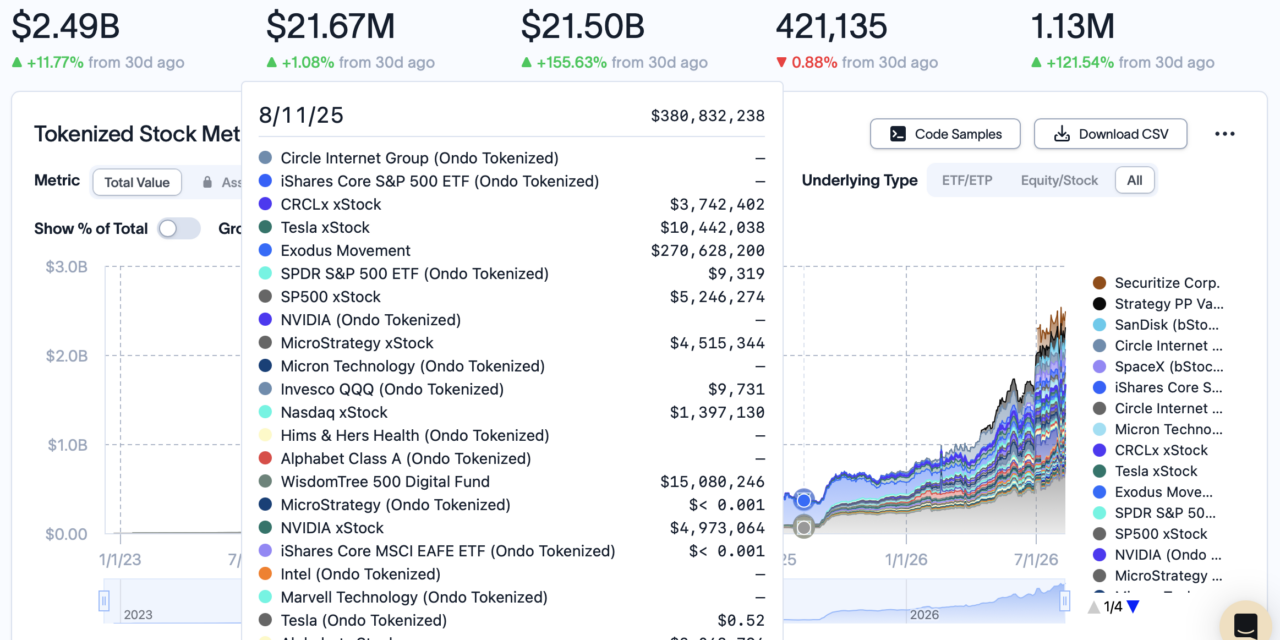The height and width of the screenshot is (640, 1280).
Task: Click SP500 xStock legend color dot
Action: 1100,534
